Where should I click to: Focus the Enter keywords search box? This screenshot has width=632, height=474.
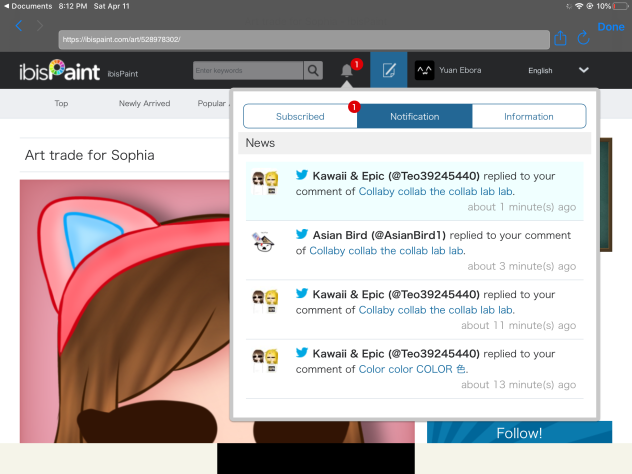coord(248,71)
